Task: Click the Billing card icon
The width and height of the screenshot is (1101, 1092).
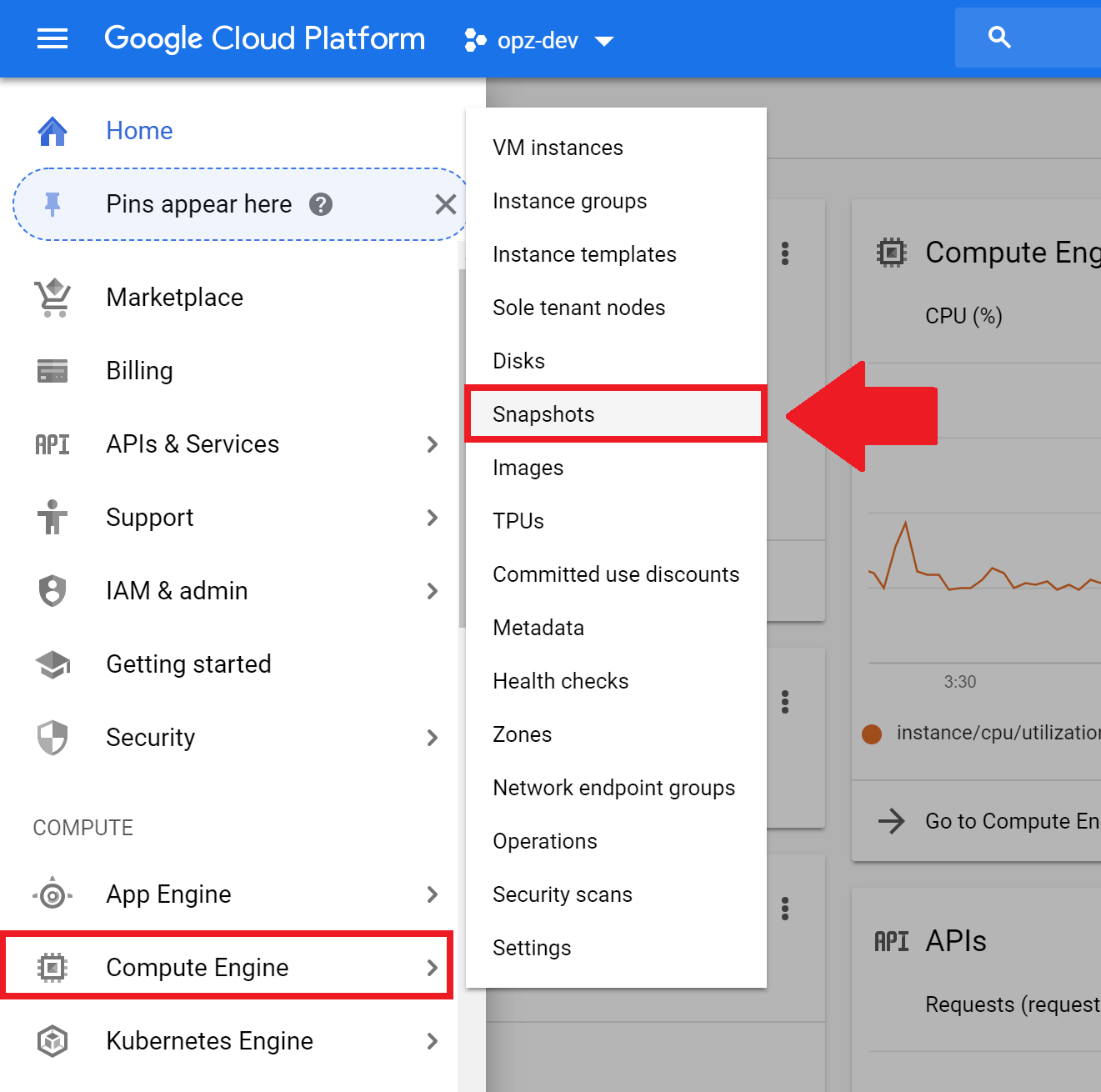Action: tap(53, 371)
